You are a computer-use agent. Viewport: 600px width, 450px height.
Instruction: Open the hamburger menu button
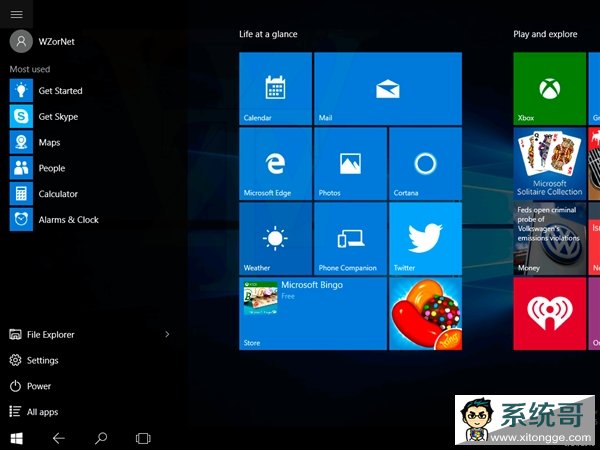pyautogui.click(x=16, y=14)
